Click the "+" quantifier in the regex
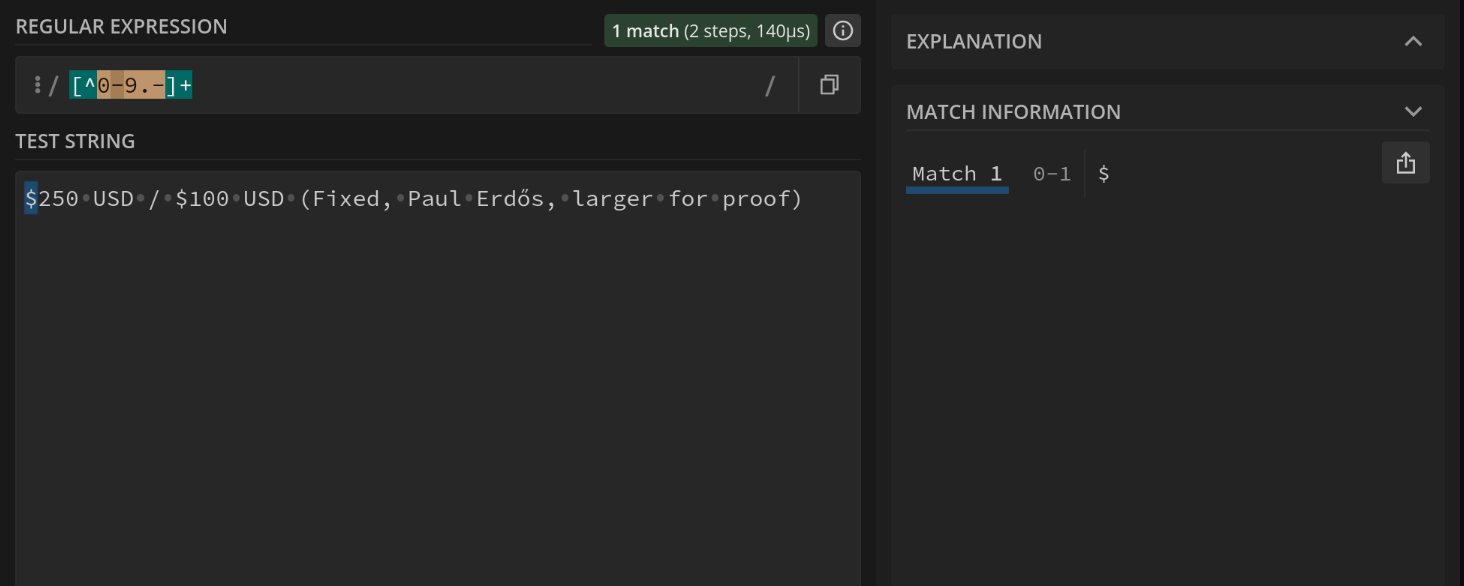Image resolution: width=1464 pixels, height=586 pixels. [185, 86]
